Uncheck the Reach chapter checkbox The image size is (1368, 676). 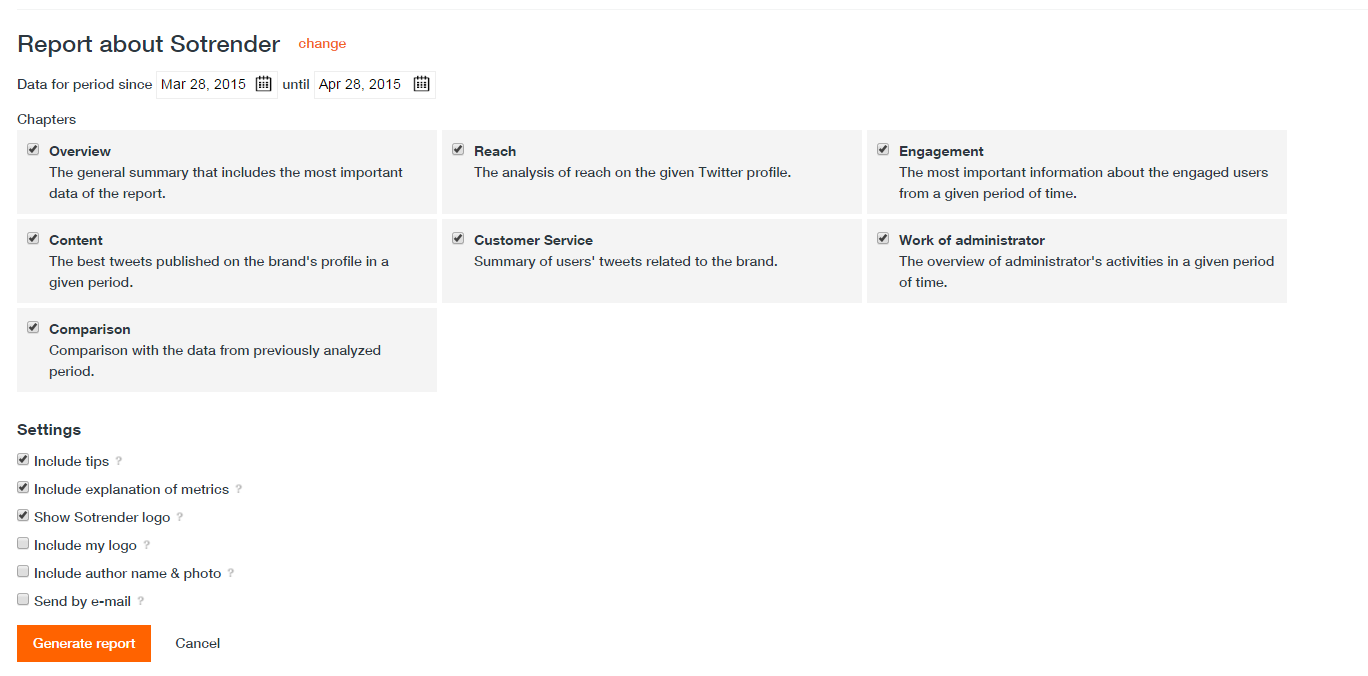(458, 150)
